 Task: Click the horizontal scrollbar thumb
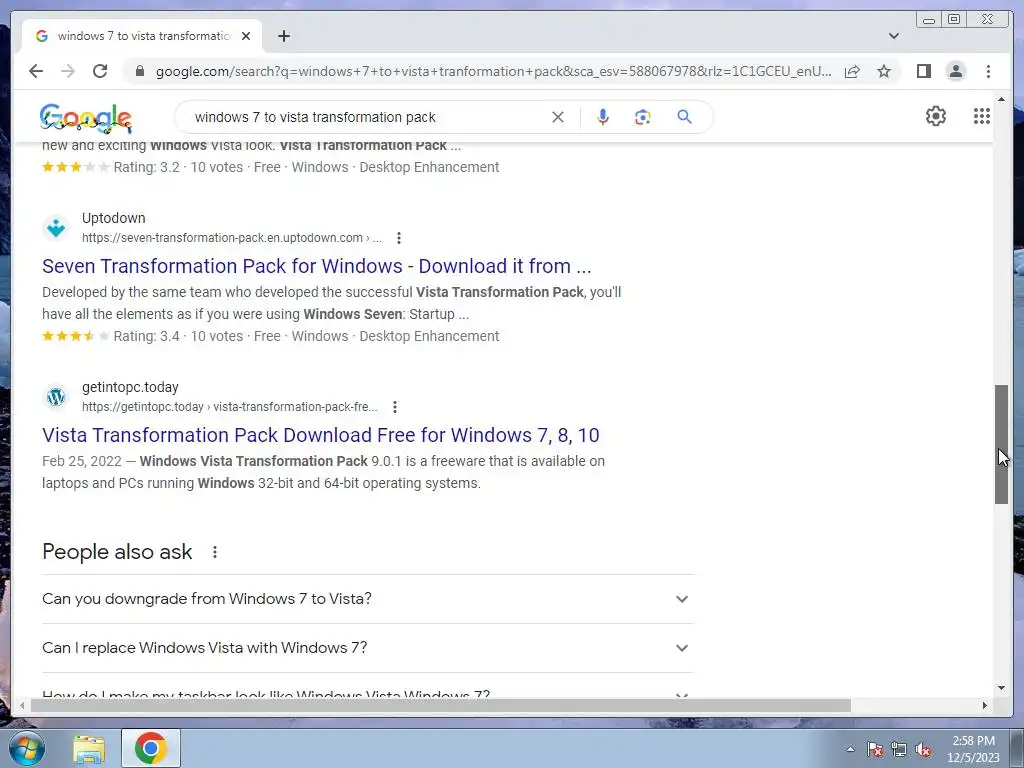tap(441, 705)
